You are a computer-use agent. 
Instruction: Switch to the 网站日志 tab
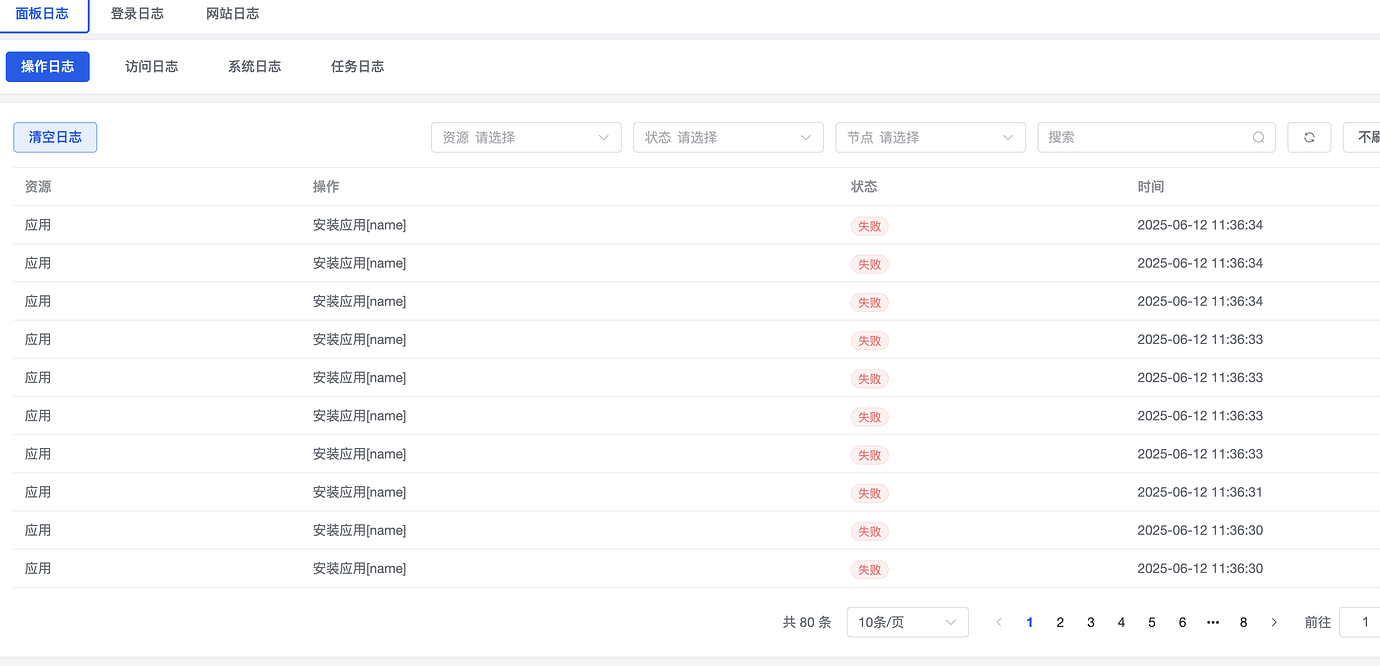(232, 14)
